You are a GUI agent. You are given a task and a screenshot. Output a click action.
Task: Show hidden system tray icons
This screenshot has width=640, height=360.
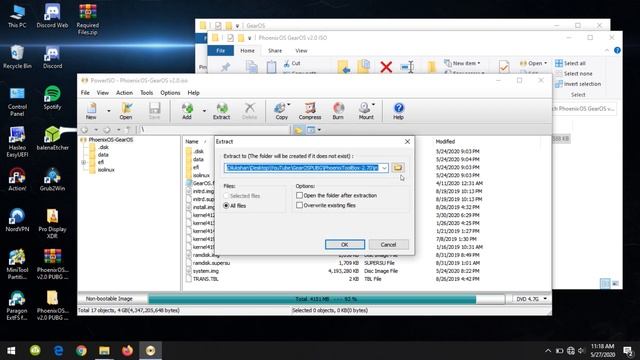pos(548,350)
